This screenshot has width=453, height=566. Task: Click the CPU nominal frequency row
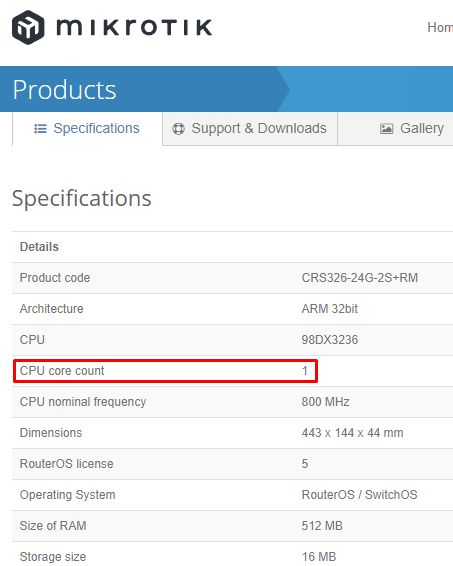tap(232, 402)
